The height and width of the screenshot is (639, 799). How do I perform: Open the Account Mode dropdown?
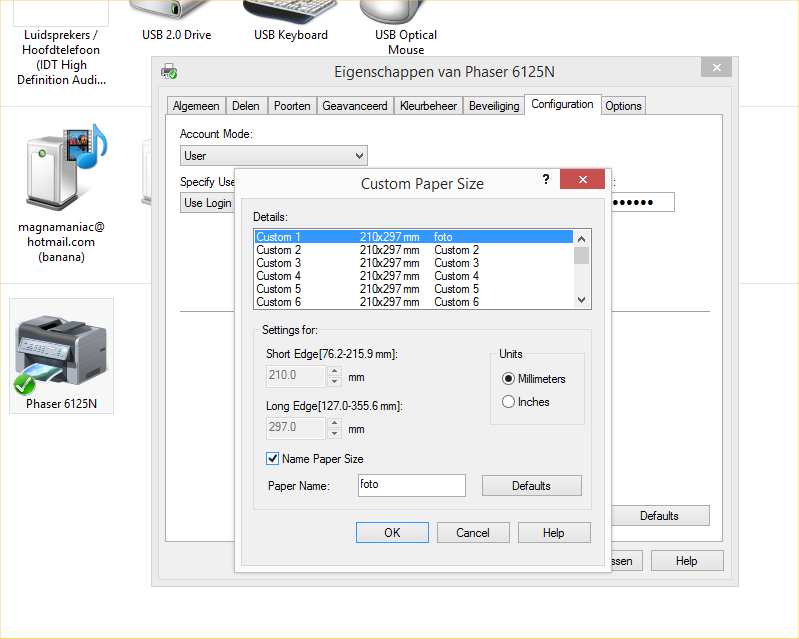click(x=273, y=155)
